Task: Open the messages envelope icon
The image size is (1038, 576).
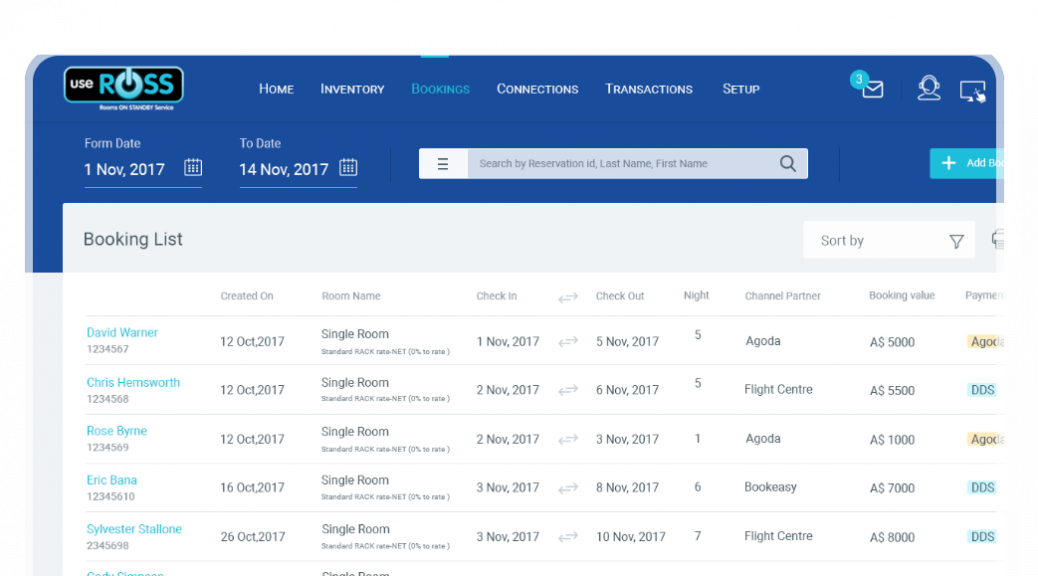Action: click(872, 89)
